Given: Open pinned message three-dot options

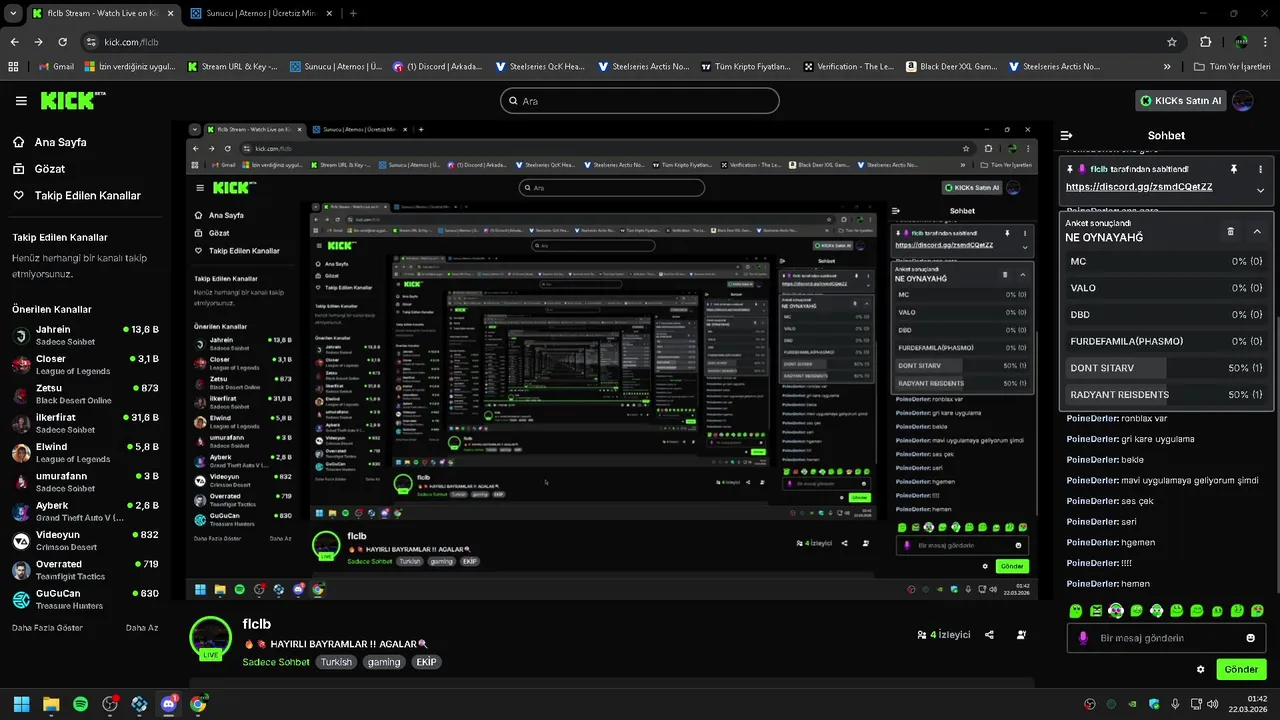Looking at the screenshot, I should (1260, 169).
